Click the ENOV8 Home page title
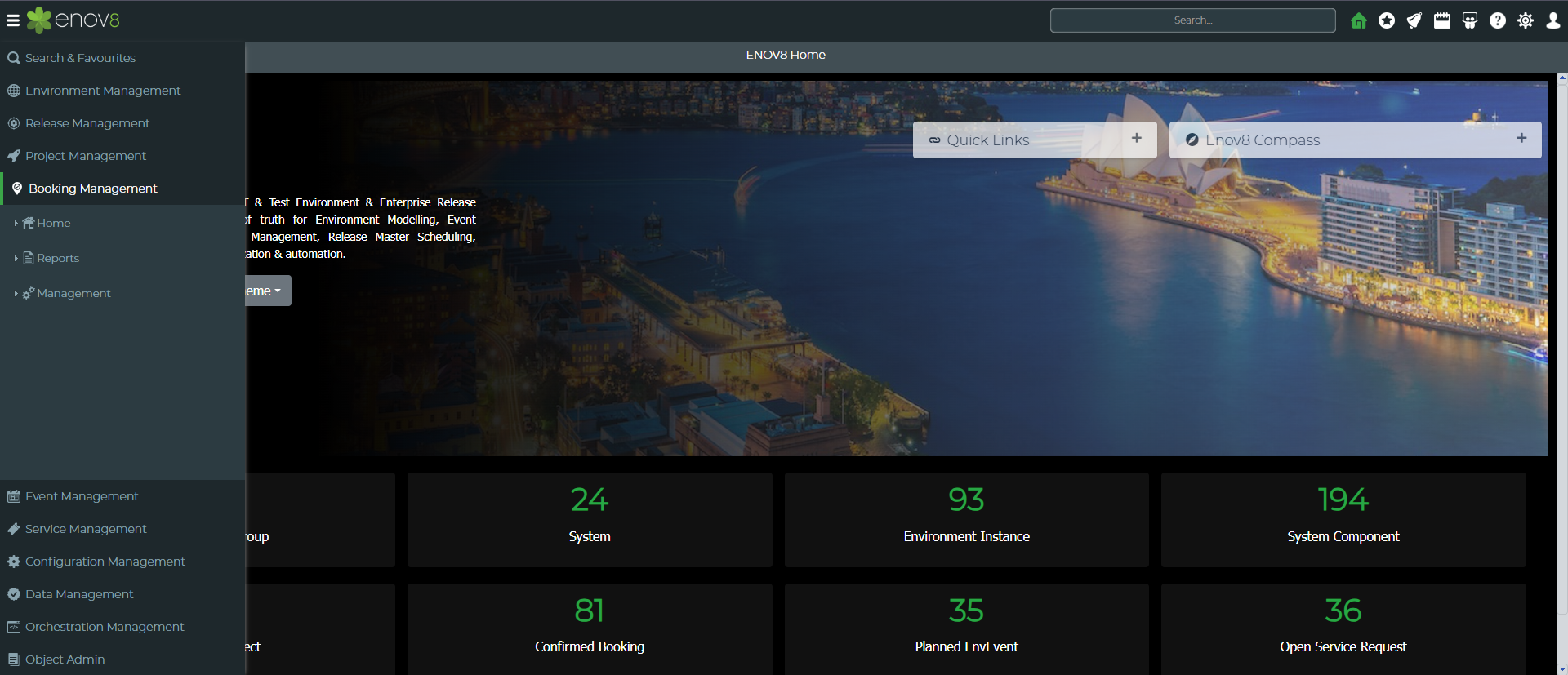 coord(786,55)
